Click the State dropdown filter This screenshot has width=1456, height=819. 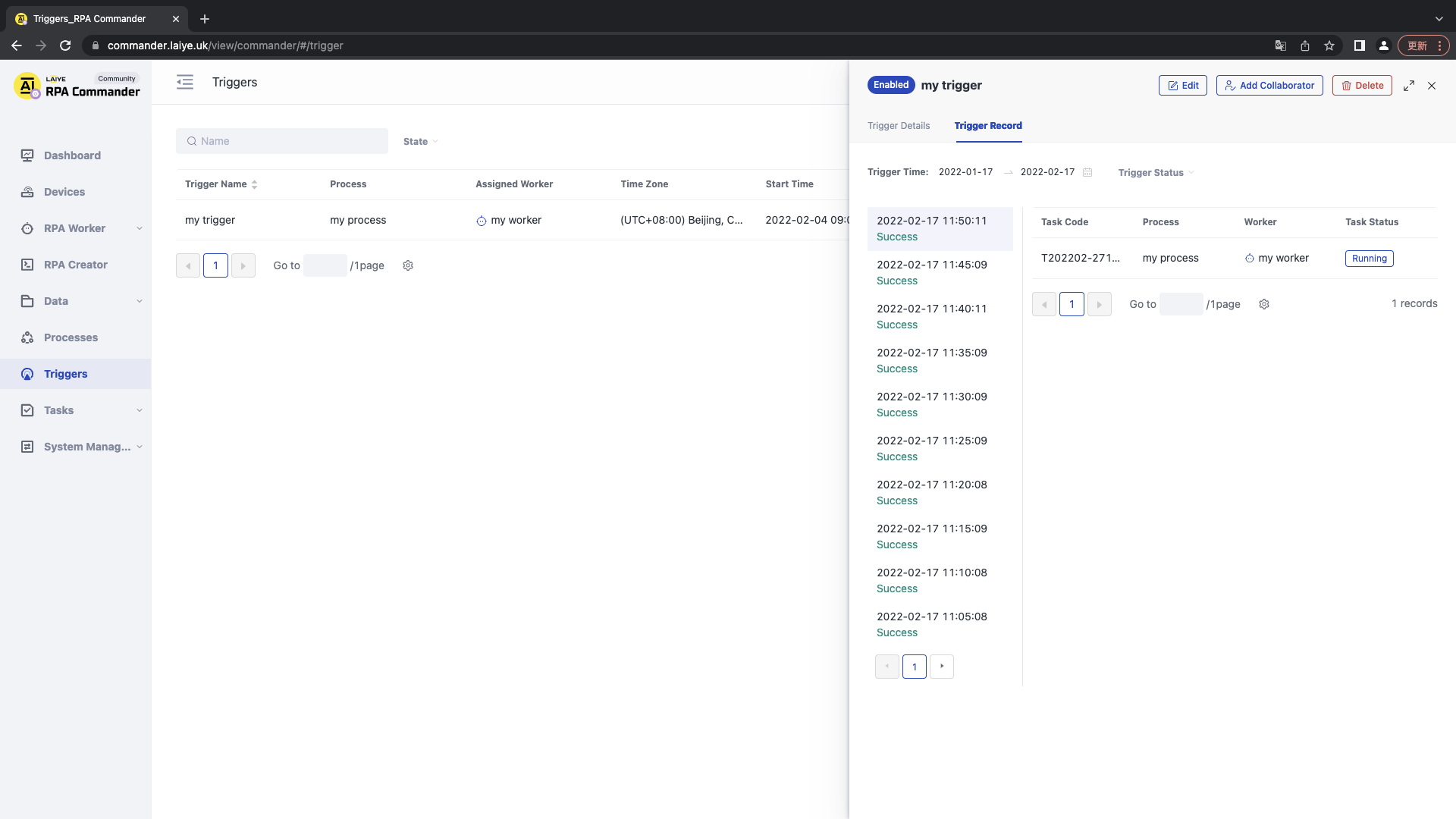pyautogui.click(x=421, y=141)
